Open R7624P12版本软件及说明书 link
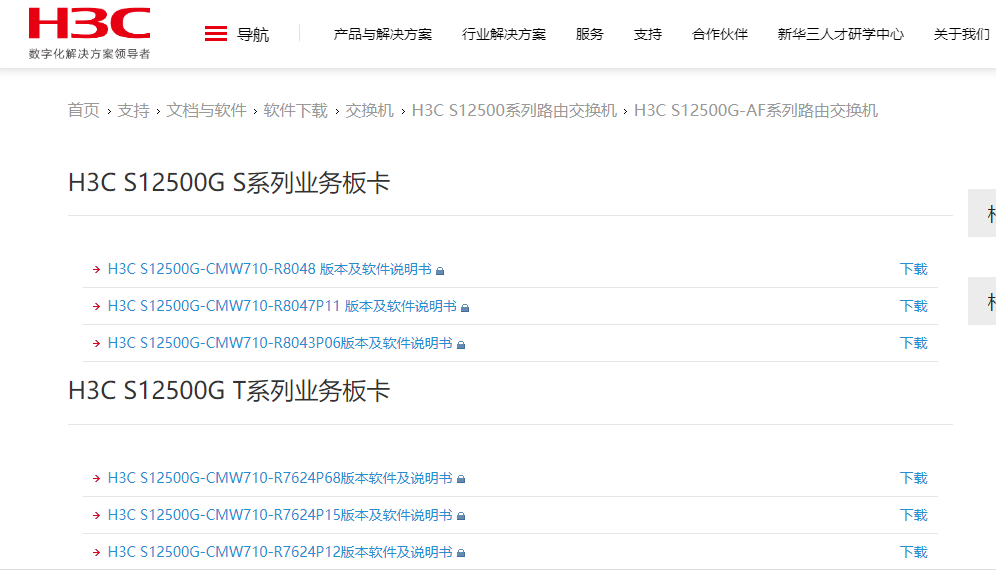Screen dimensions: 996x574 tap(280, 552)
